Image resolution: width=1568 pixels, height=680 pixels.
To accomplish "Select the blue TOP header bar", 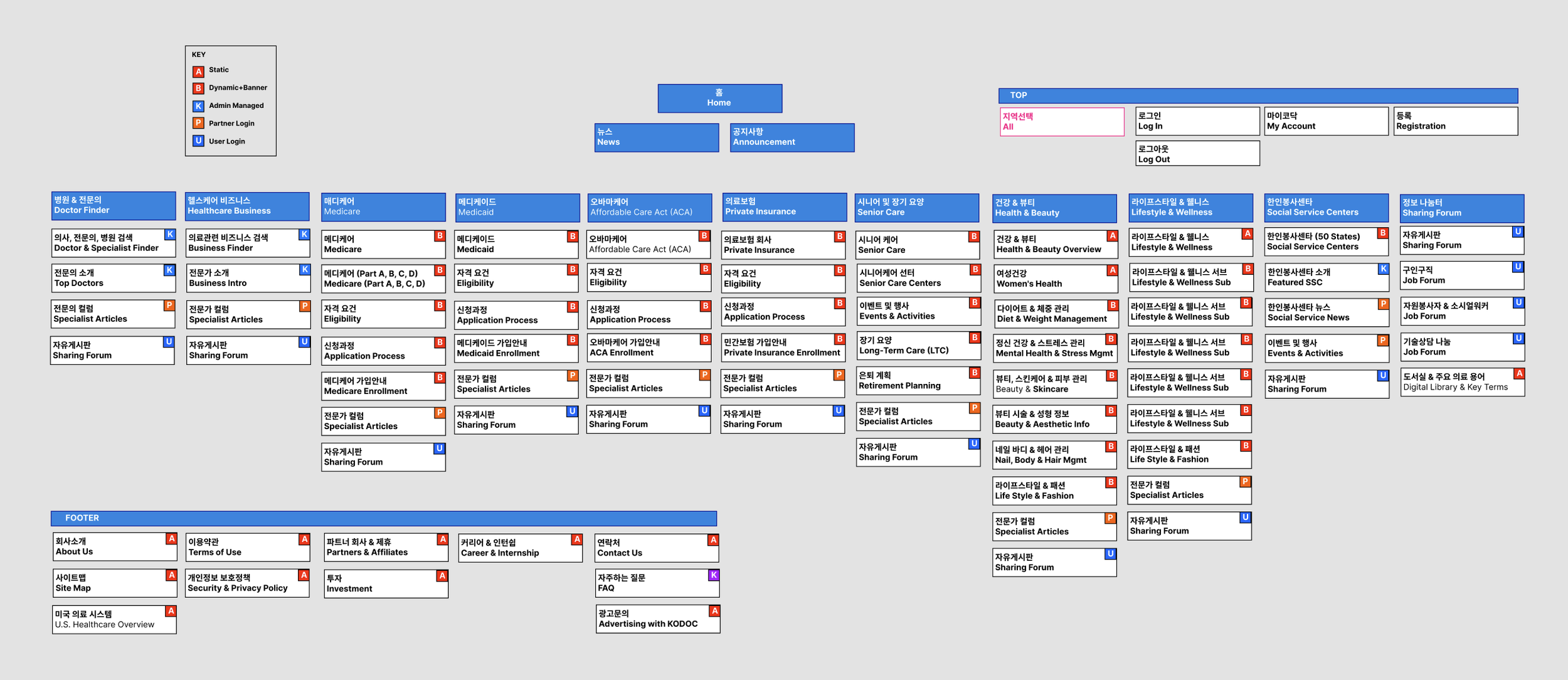I will [x=1258, y=95].
